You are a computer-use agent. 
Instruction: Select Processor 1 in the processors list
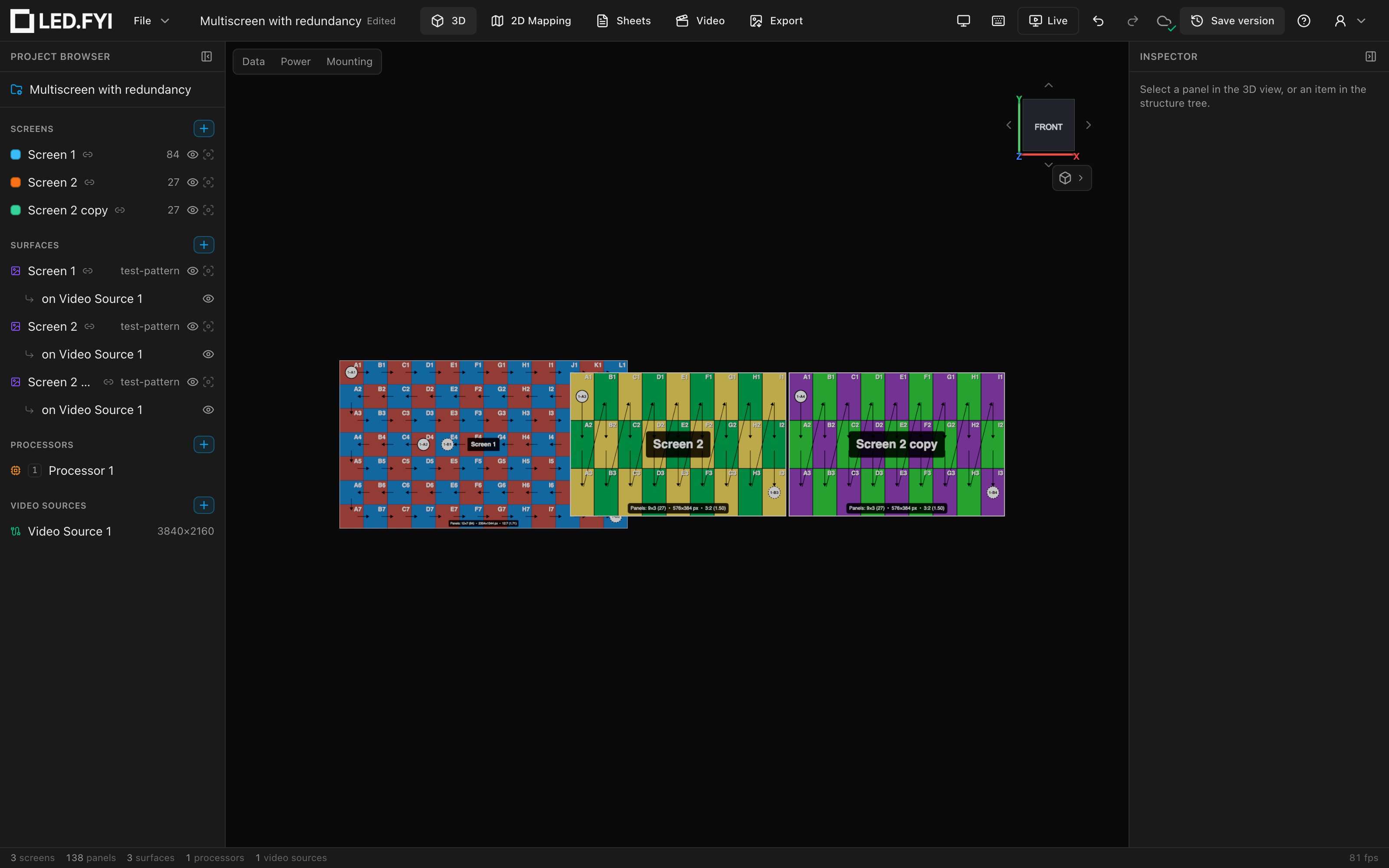pyautogui.click(x=112, y=471)
